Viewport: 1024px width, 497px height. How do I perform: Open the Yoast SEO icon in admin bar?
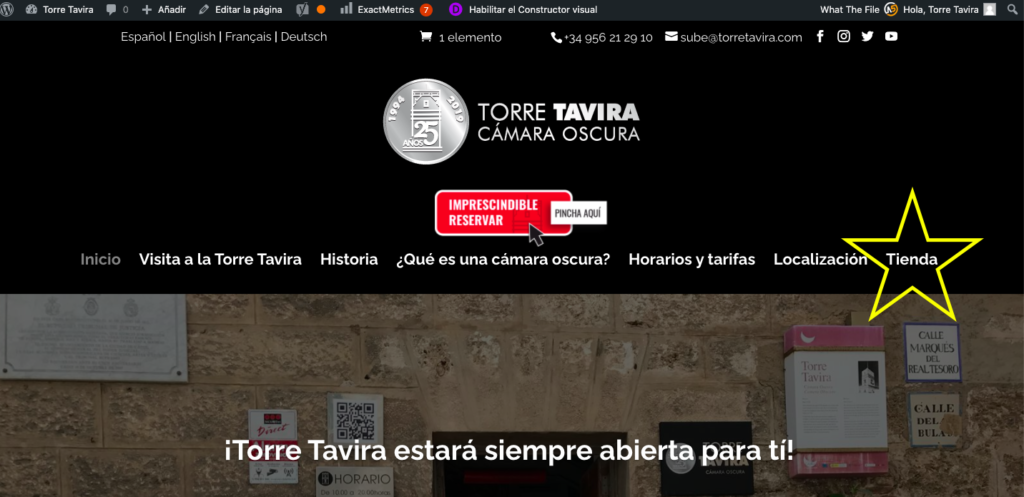304,9
